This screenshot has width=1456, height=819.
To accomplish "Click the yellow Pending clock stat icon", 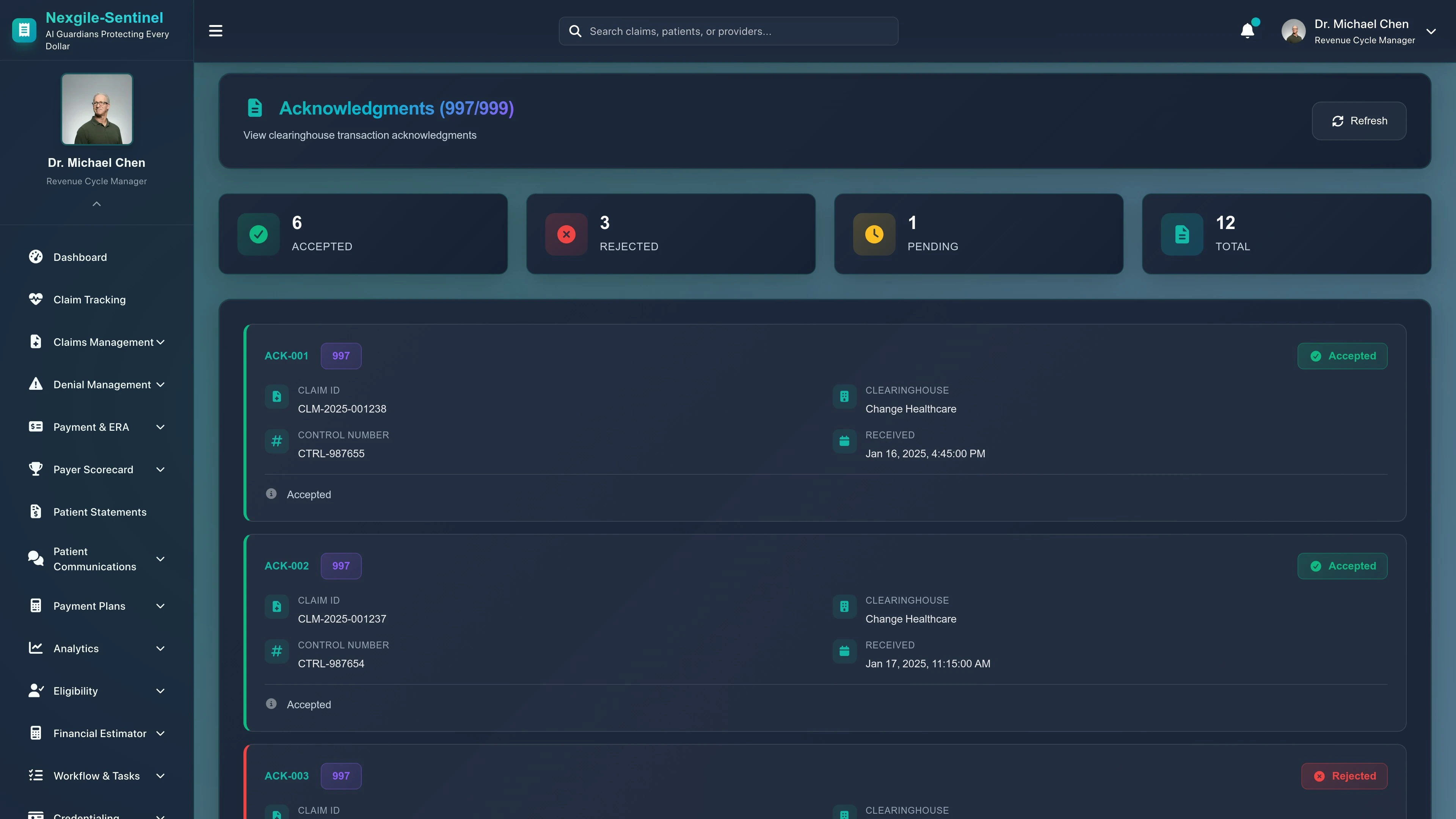I will tap(874, 234).
